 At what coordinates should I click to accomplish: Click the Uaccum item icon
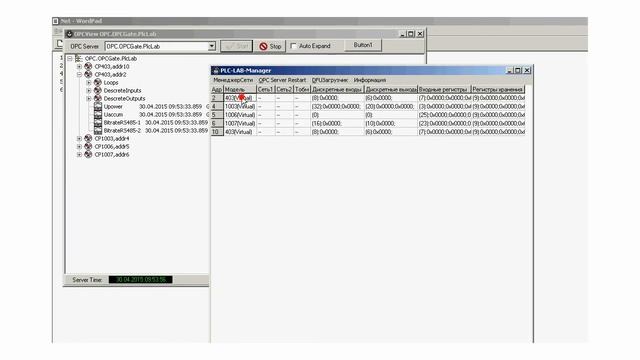coord(98,115)
